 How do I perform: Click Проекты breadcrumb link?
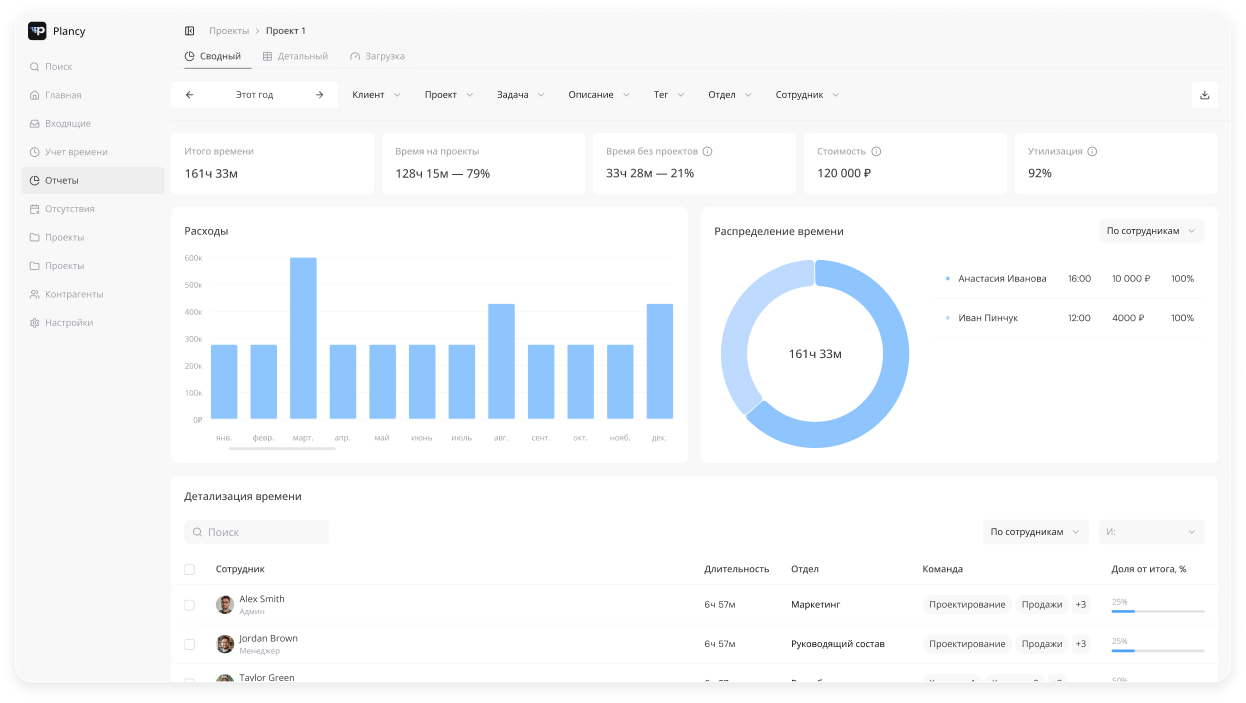click(x=229, y=31)
